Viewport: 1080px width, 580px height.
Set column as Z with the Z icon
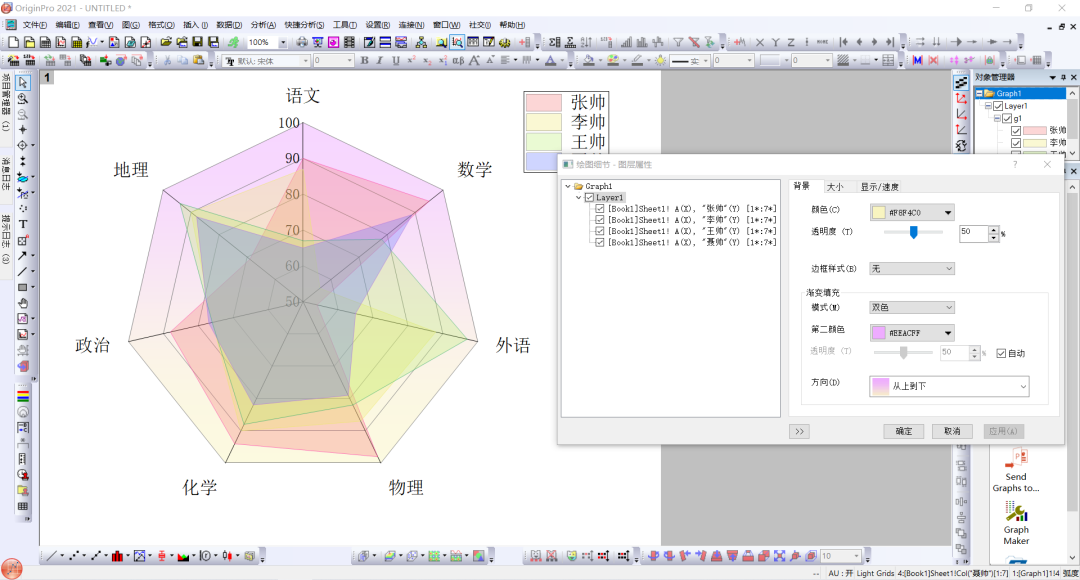click(x=791, y=43)
